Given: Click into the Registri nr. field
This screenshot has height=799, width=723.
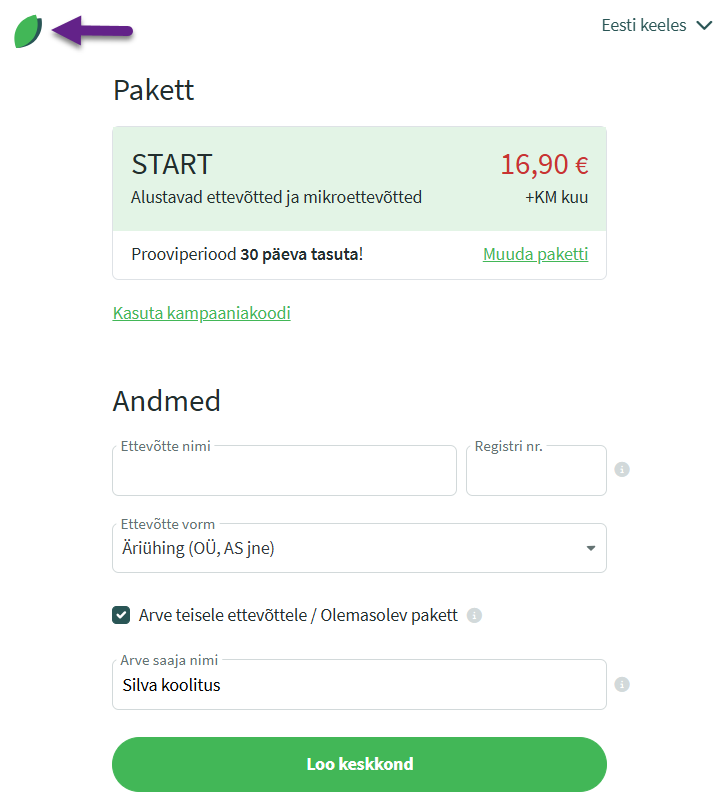Looking at the screenshot, I should (536, 474).
